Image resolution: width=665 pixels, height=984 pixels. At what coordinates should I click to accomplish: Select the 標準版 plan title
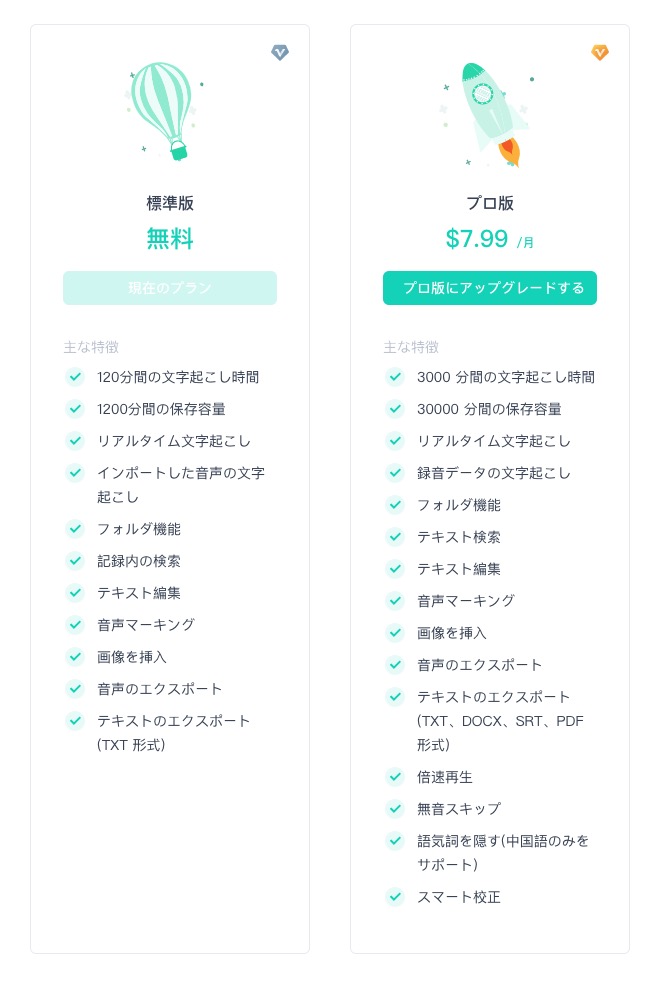pyautogui.click(x=170, y=203)
